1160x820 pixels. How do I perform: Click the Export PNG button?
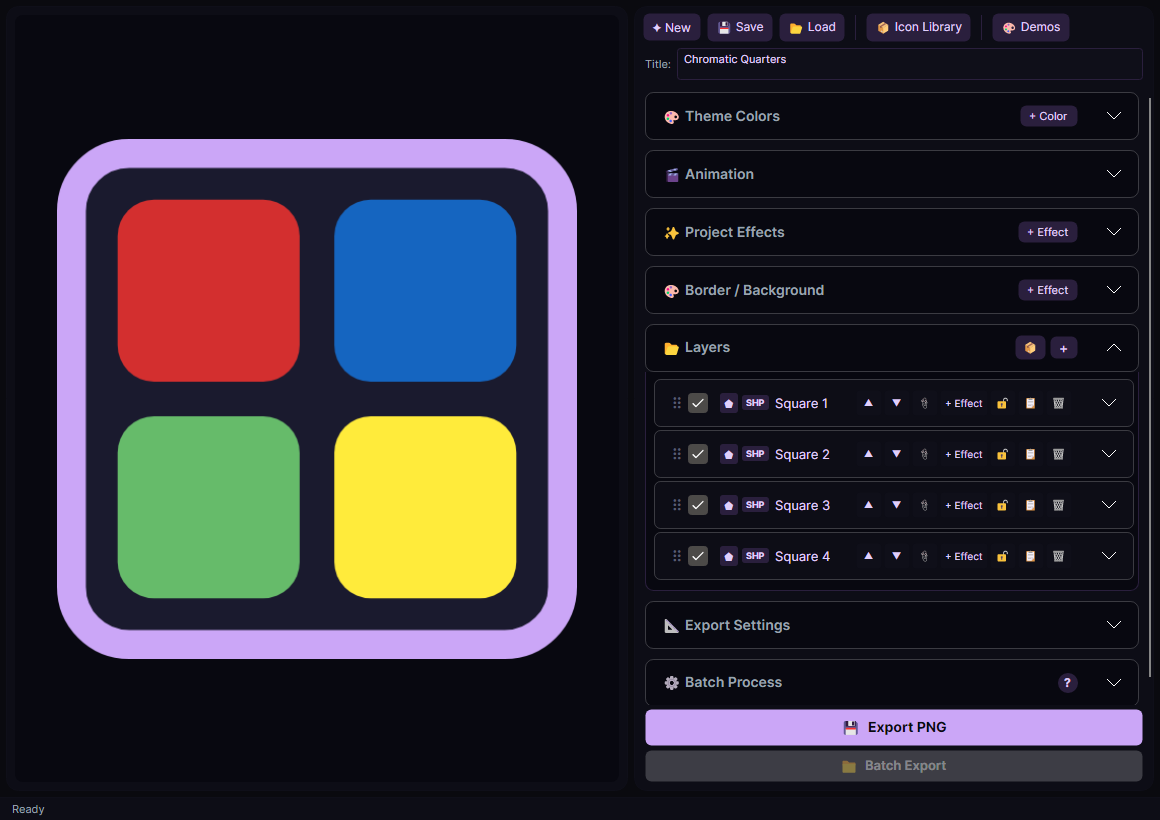coord(893,727)
